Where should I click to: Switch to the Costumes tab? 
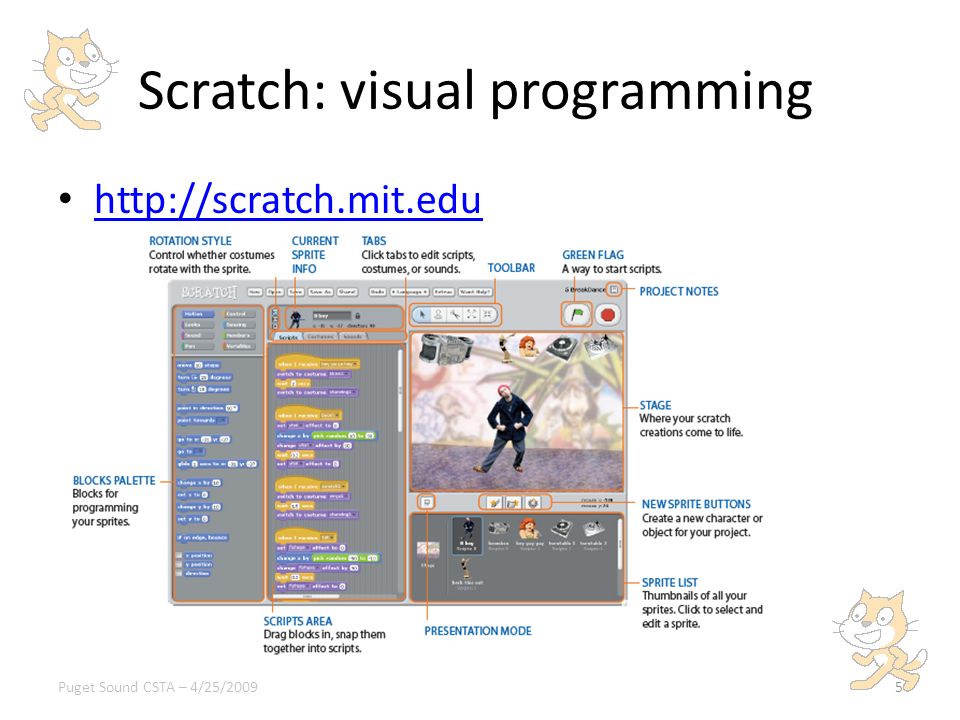pos(321,336)
